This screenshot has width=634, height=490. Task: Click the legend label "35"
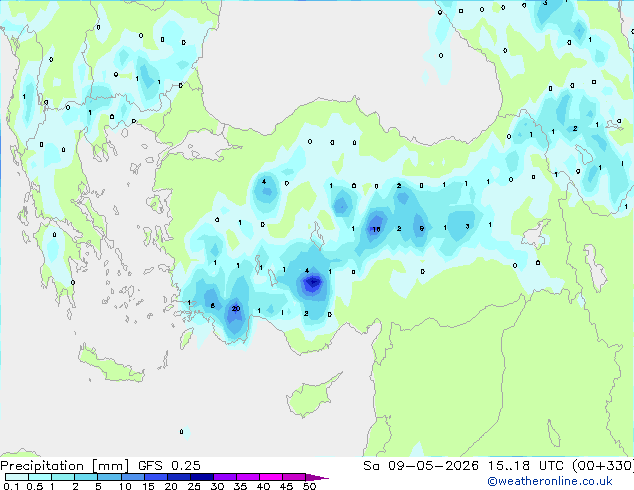click(240, 486)
